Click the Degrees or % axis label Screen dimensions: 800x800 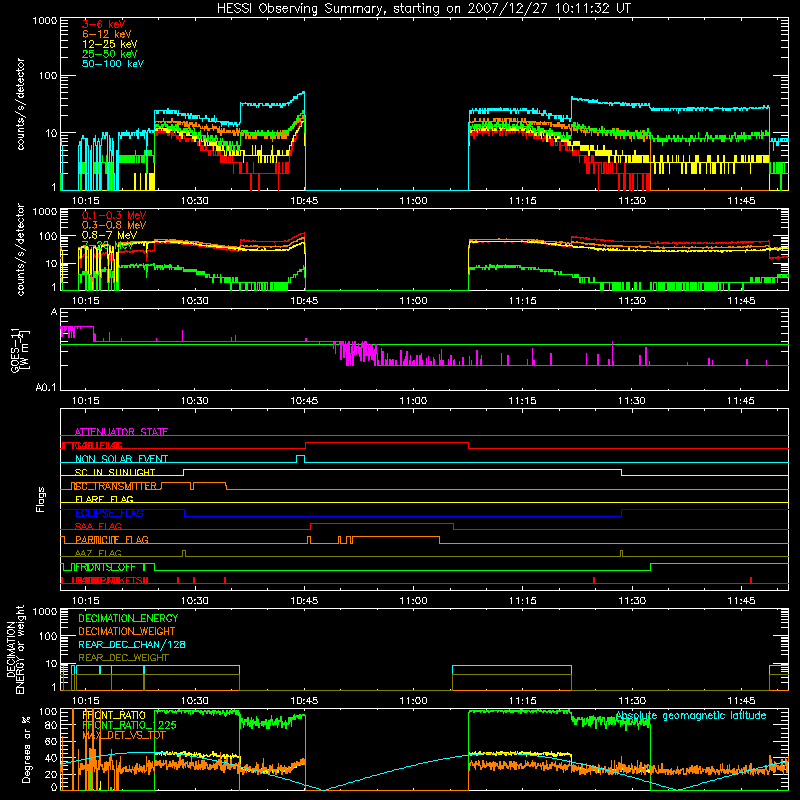tap(26, 749)
